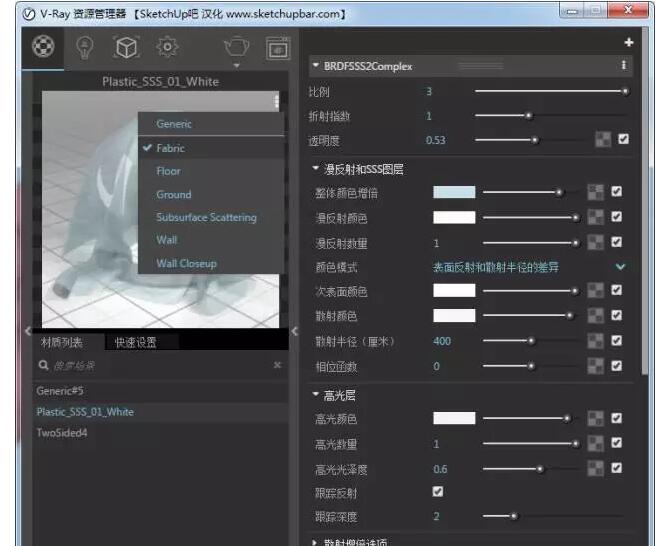
Task: Toggle the 漫反射颜色 texture checkbox
Action: coord(617,216)
